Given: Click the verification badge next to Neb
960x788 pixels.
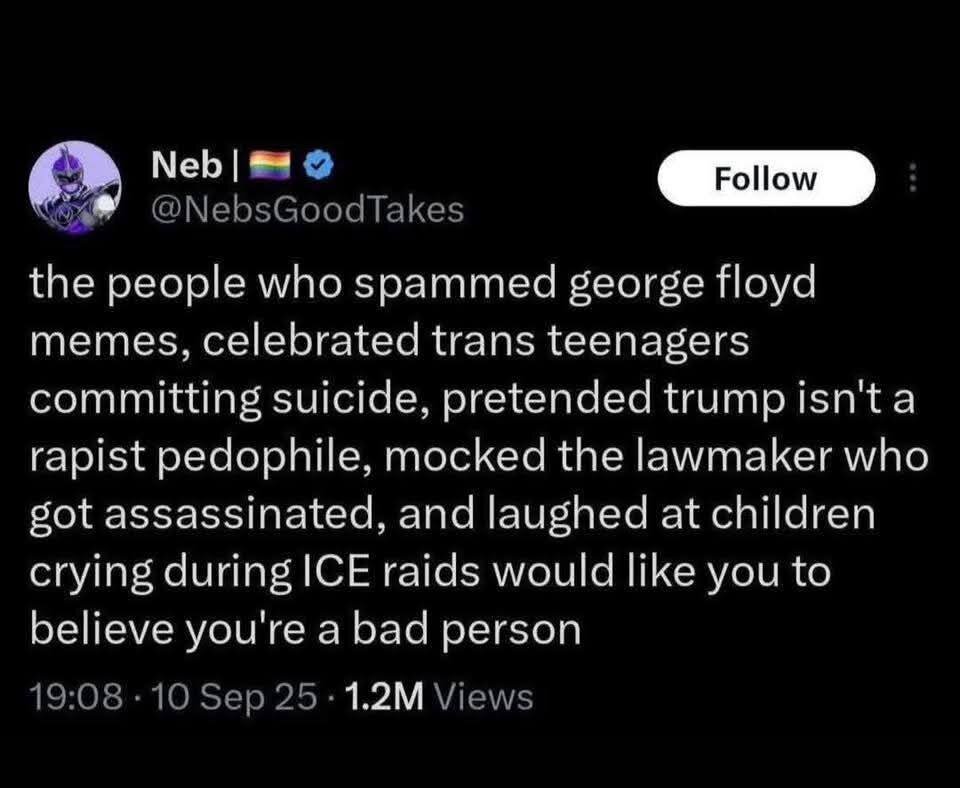Looking at the screenshot, I should tap(318, 166).
